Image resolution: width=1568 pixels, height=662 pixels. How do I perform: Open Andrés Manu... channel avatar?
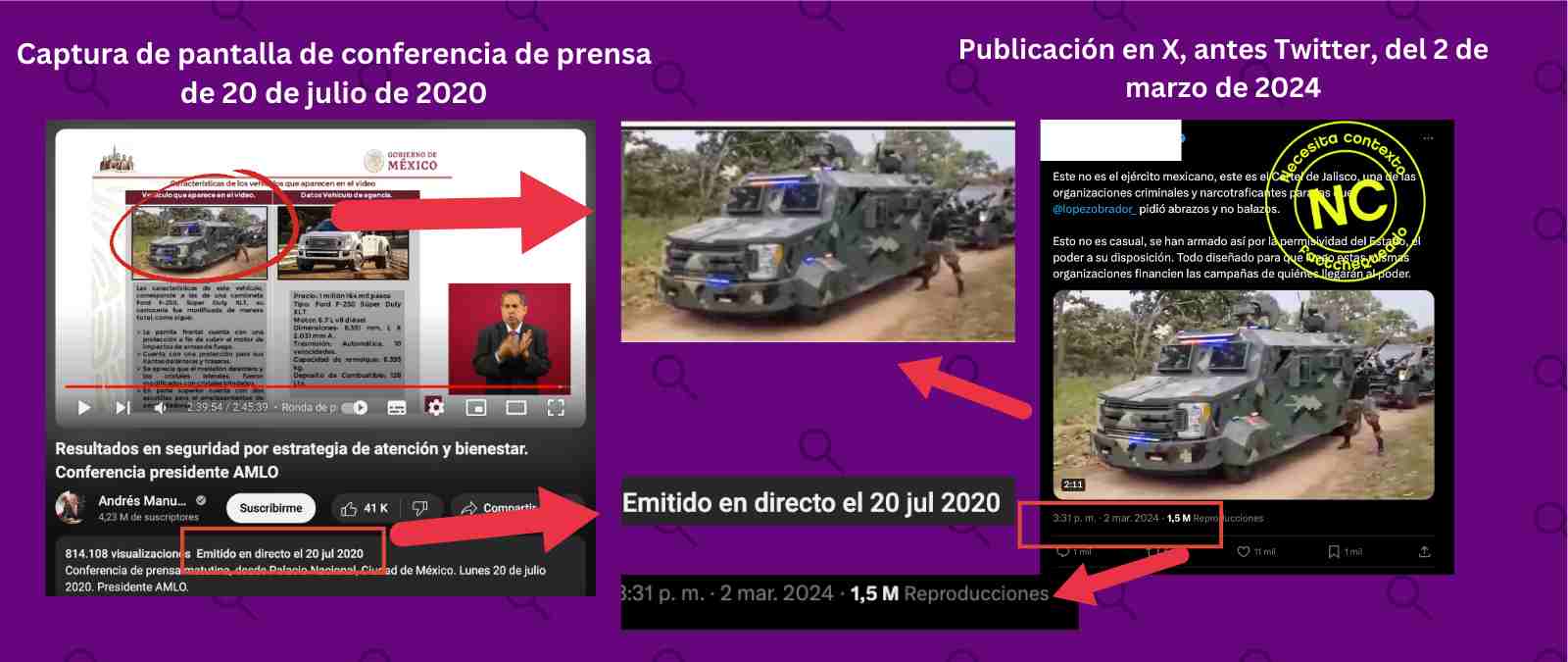pos(72,507)
